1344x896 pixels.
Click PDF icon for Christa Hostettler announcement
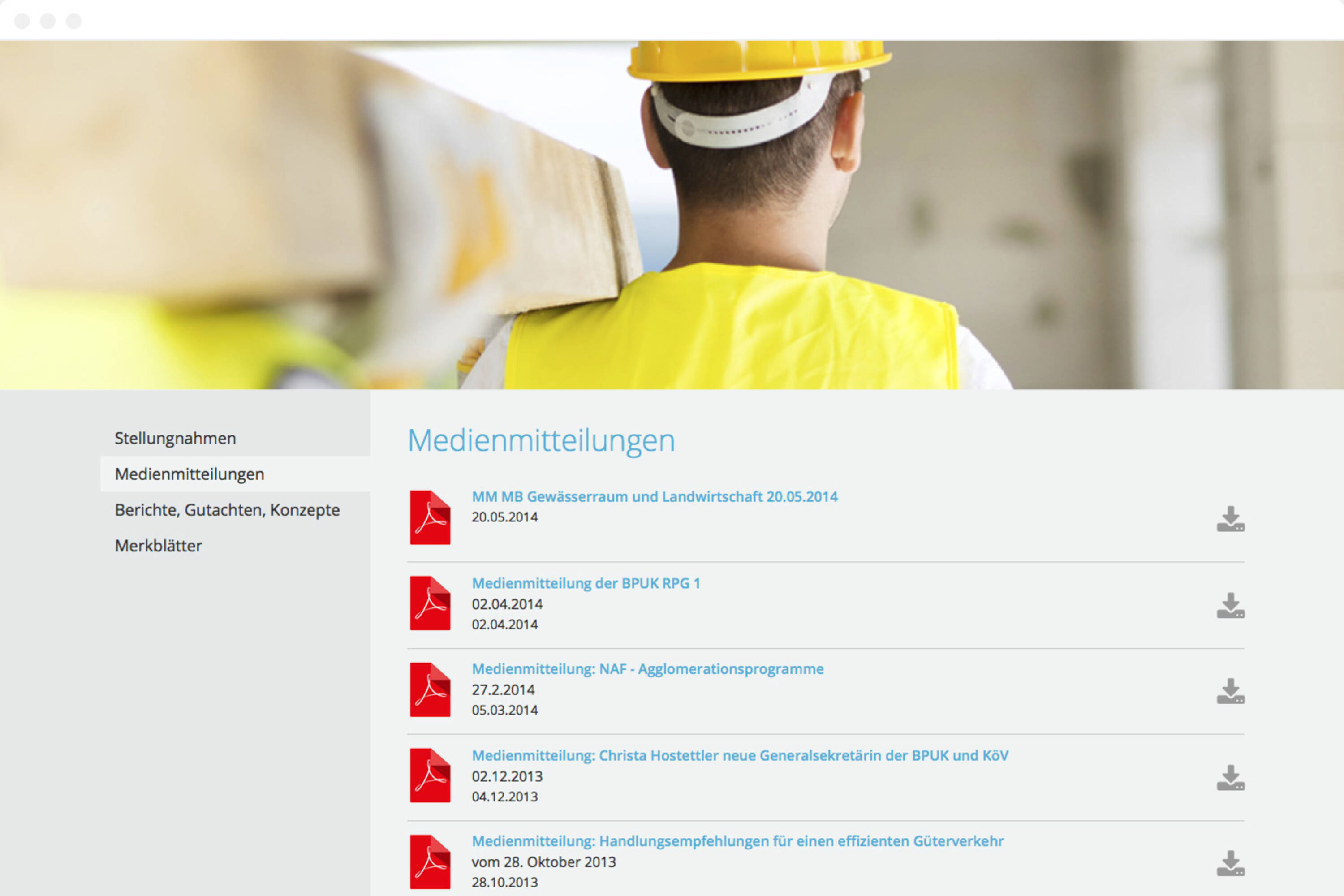point(430,775)
